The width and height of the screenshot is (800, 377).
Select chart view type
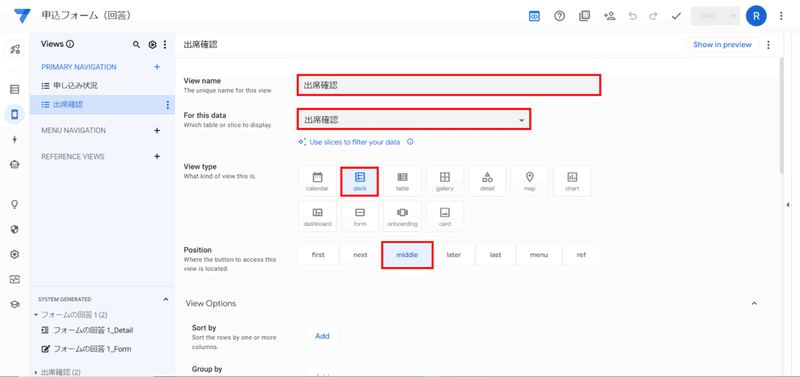[572, 181]
